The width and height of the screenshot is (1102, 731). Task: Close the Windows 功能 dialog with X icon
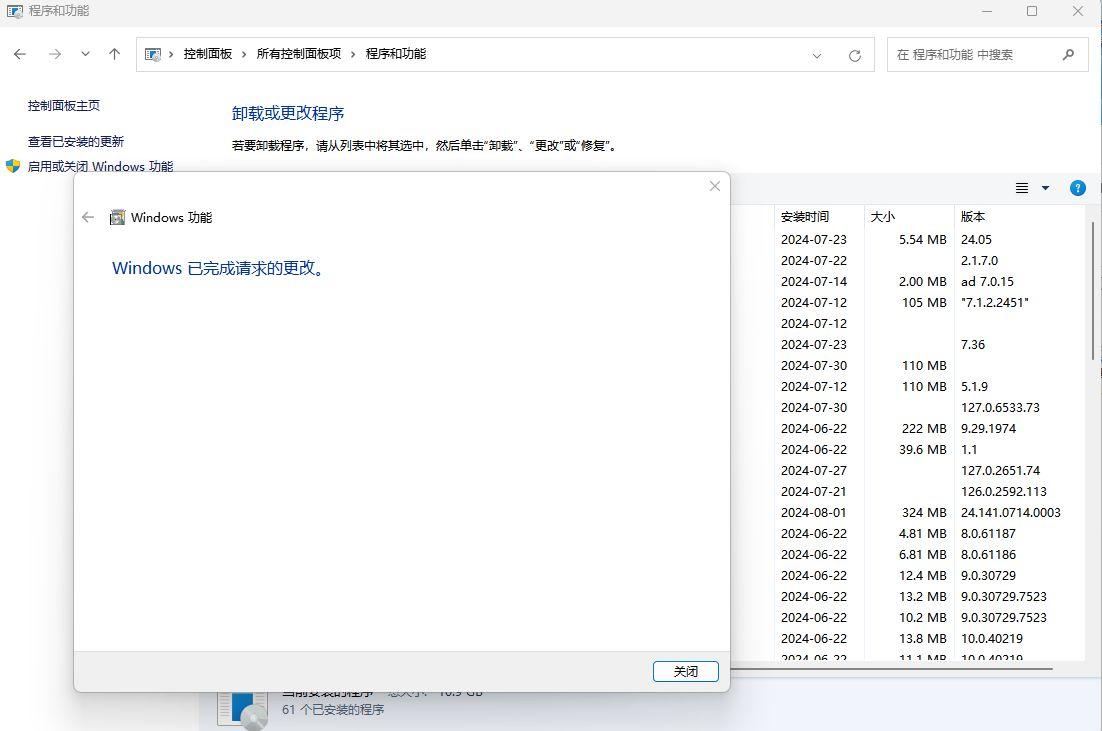tap(715, 186)
